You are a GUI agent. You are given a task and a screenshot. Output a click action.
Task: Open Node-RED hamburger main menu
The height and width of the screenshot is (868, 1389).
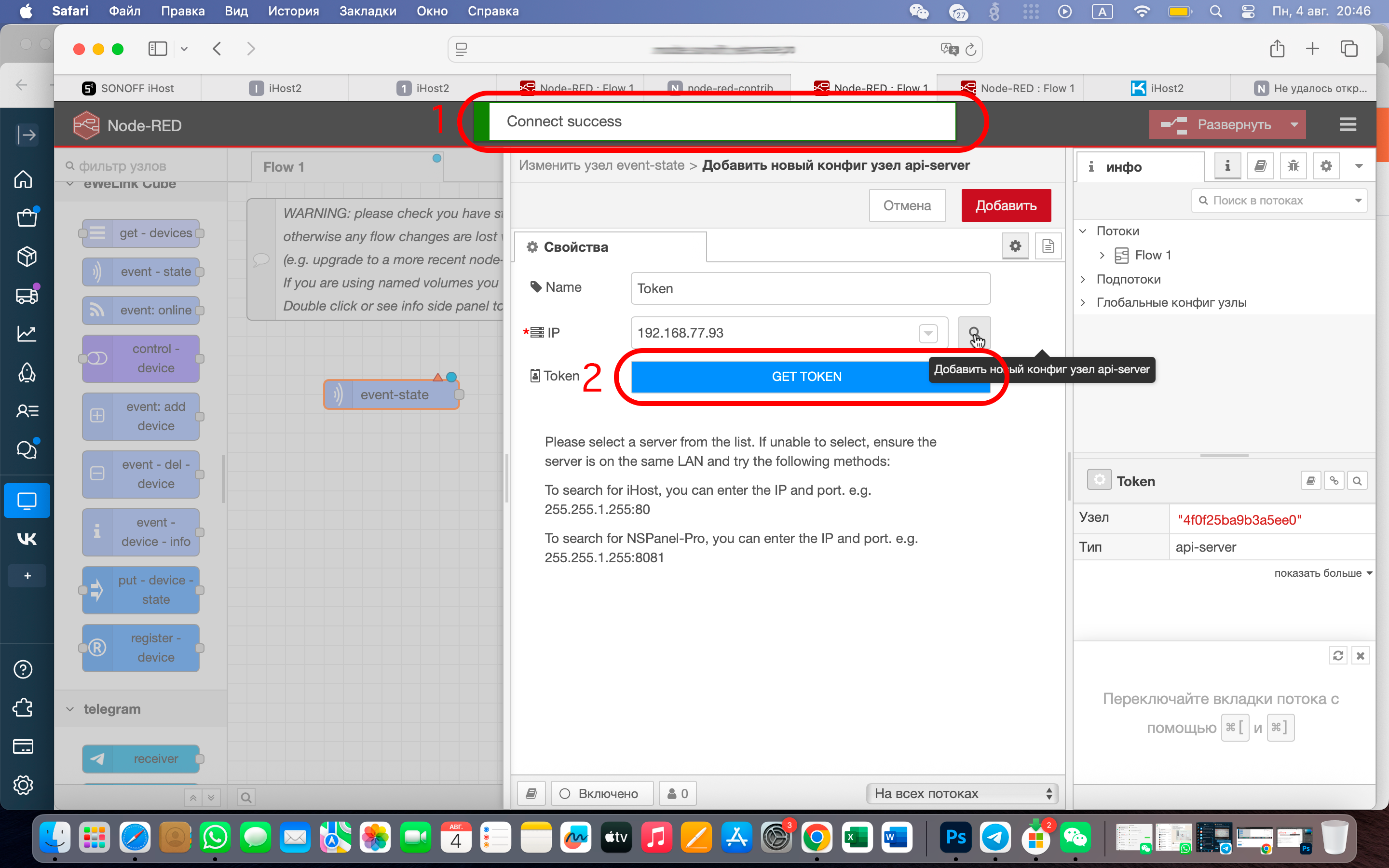click(1347, 124)
